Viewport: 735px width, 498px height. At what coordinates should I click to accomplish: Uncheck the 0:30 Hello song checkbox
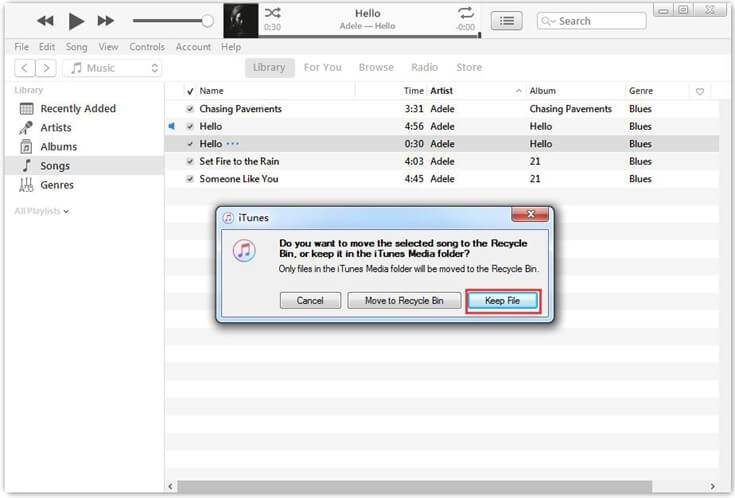[x=190, y=144]
